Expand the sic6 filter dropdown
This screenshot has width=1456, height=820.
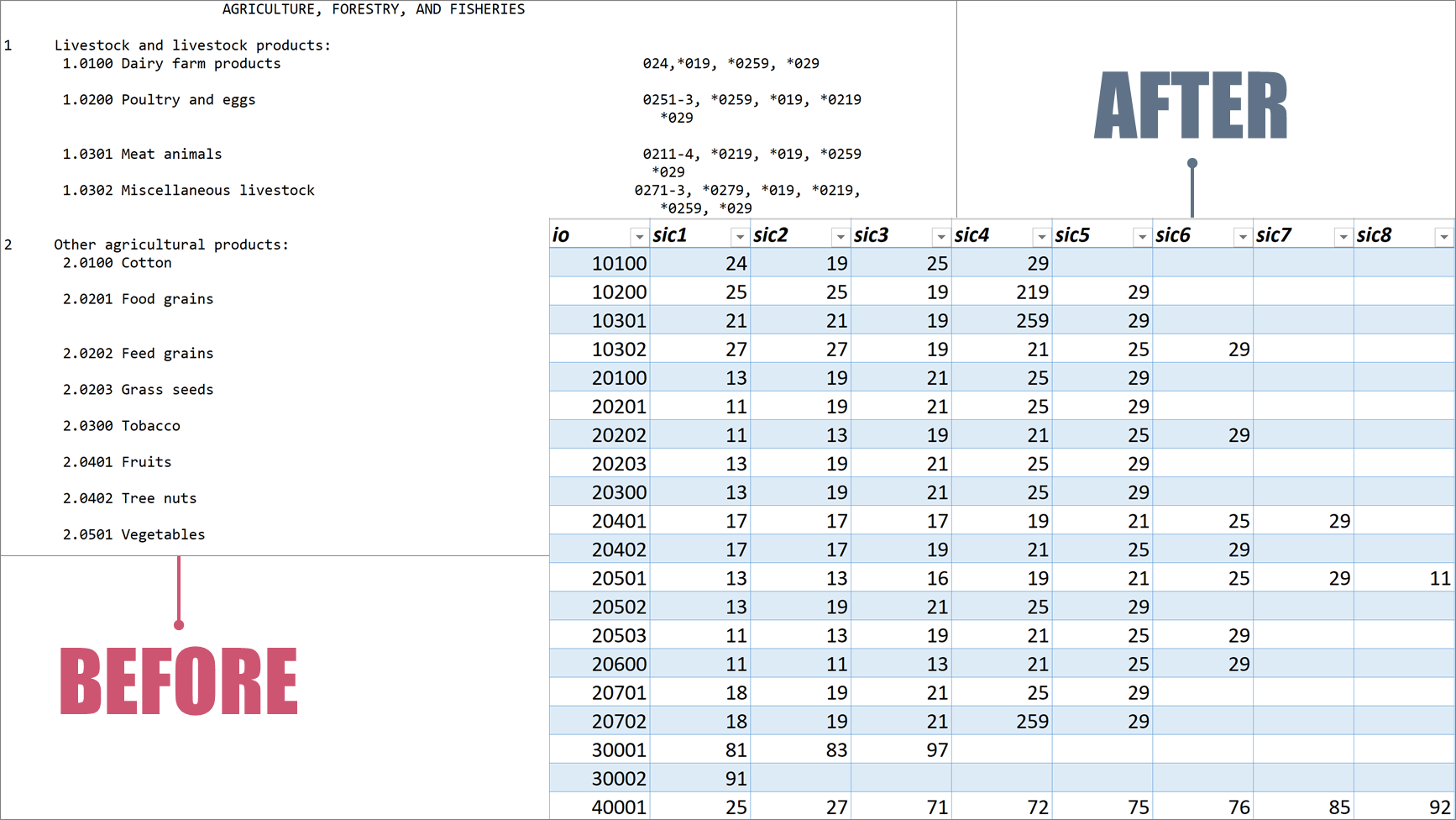(1242, 237)
